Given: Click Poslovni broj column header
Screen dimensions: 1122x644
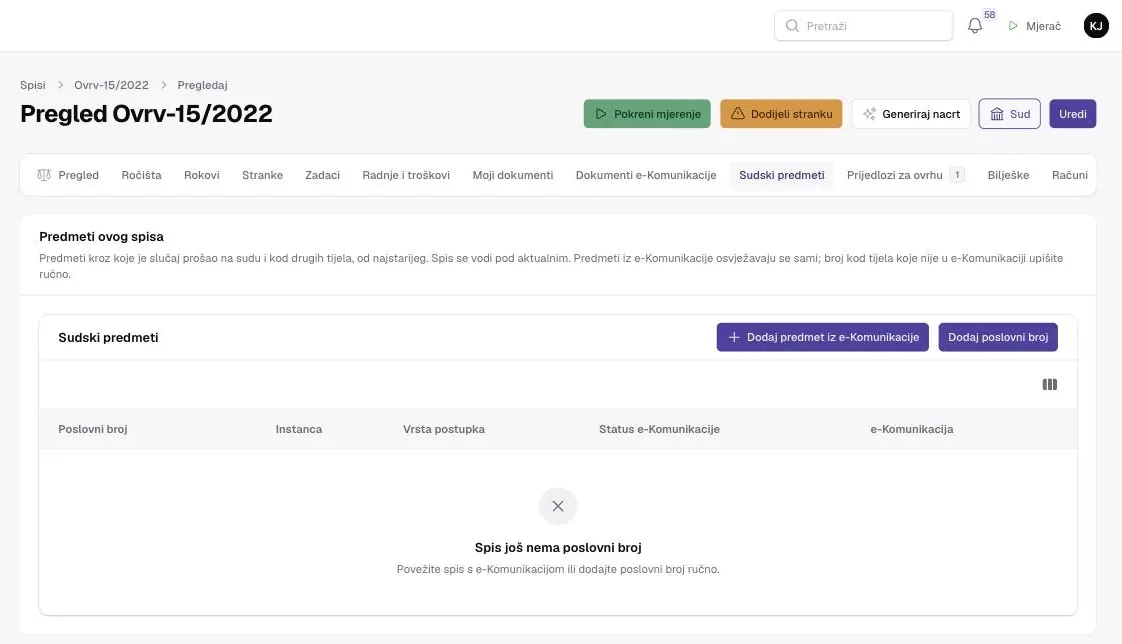Looking at the screenshot, I should click(x=93, y=429).
